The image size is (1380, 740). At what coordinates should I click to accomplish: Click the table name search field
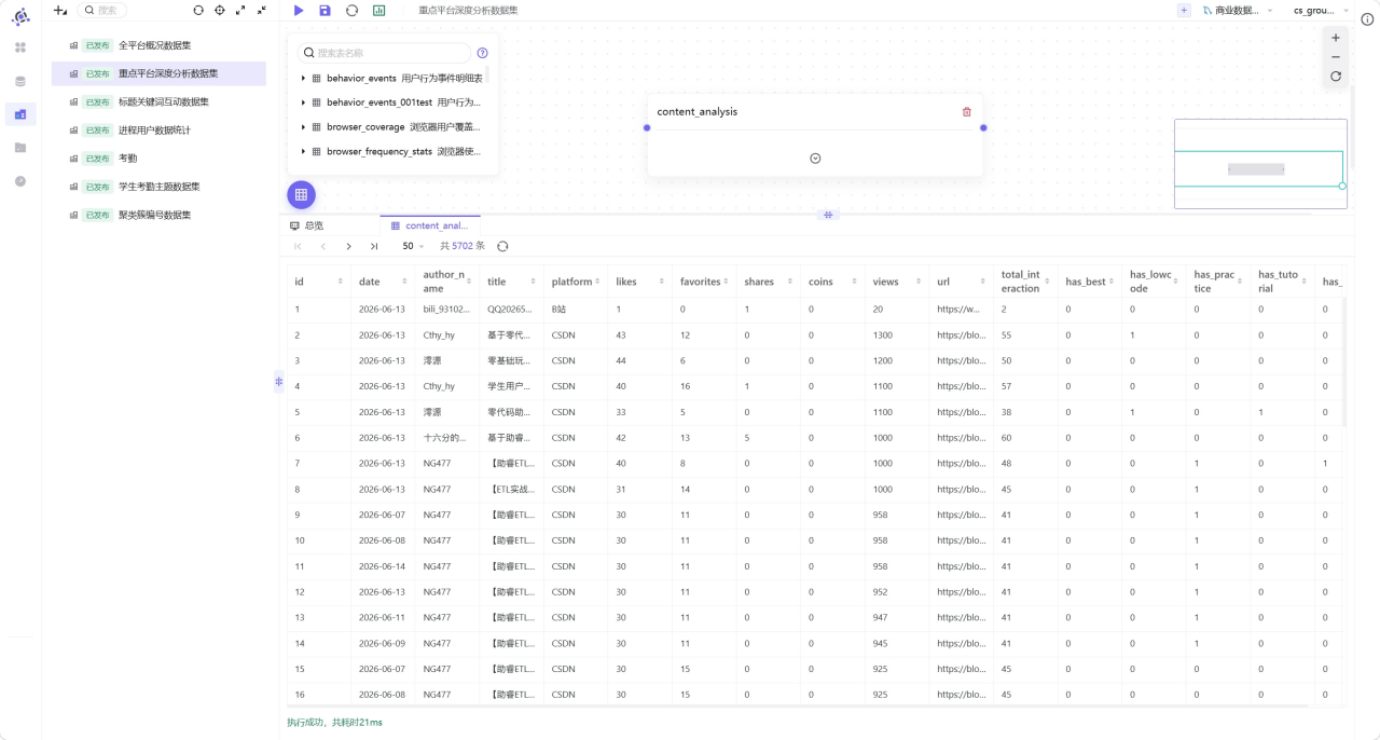coord(384,53)
